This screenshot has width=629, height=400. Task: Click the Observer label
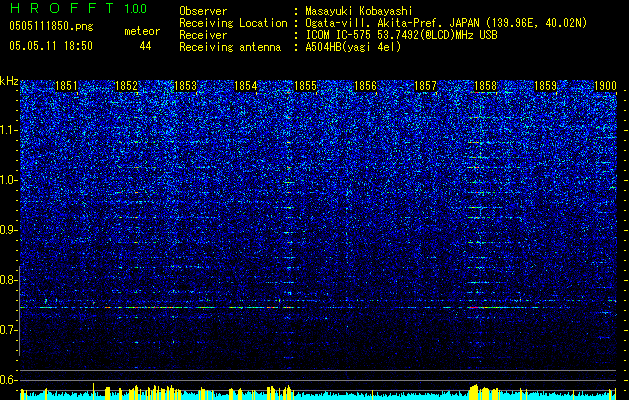pos(203,11)
